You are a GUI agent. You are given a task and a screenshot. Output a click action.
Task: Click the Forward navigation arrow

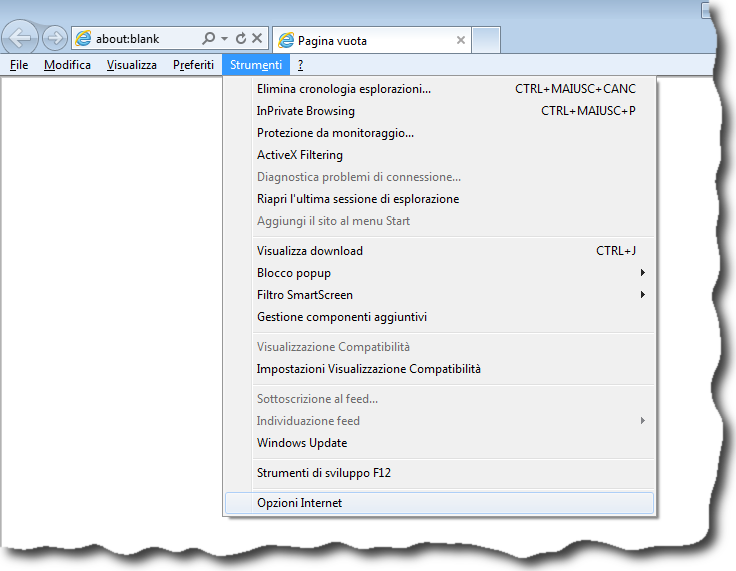[55, 39]
